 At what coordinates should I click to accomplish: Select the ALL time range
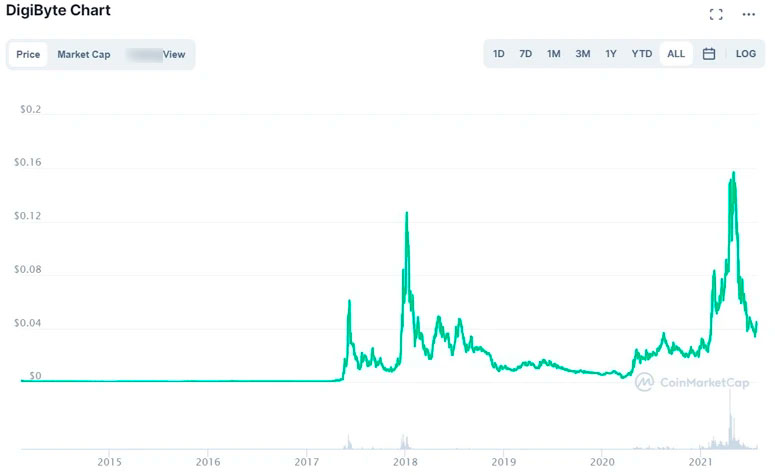(676, 54)
